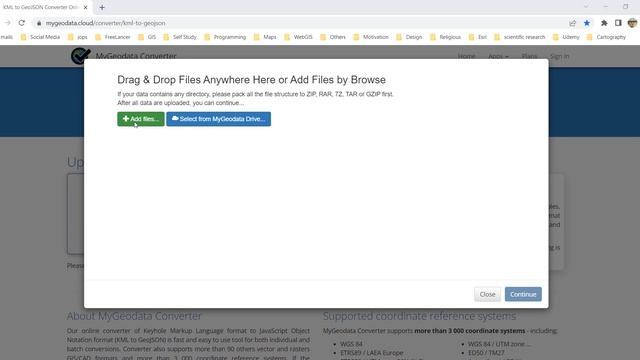640x360 pixels.
Task: Open the Self Study bookmark folder
Action: (180, 37)
